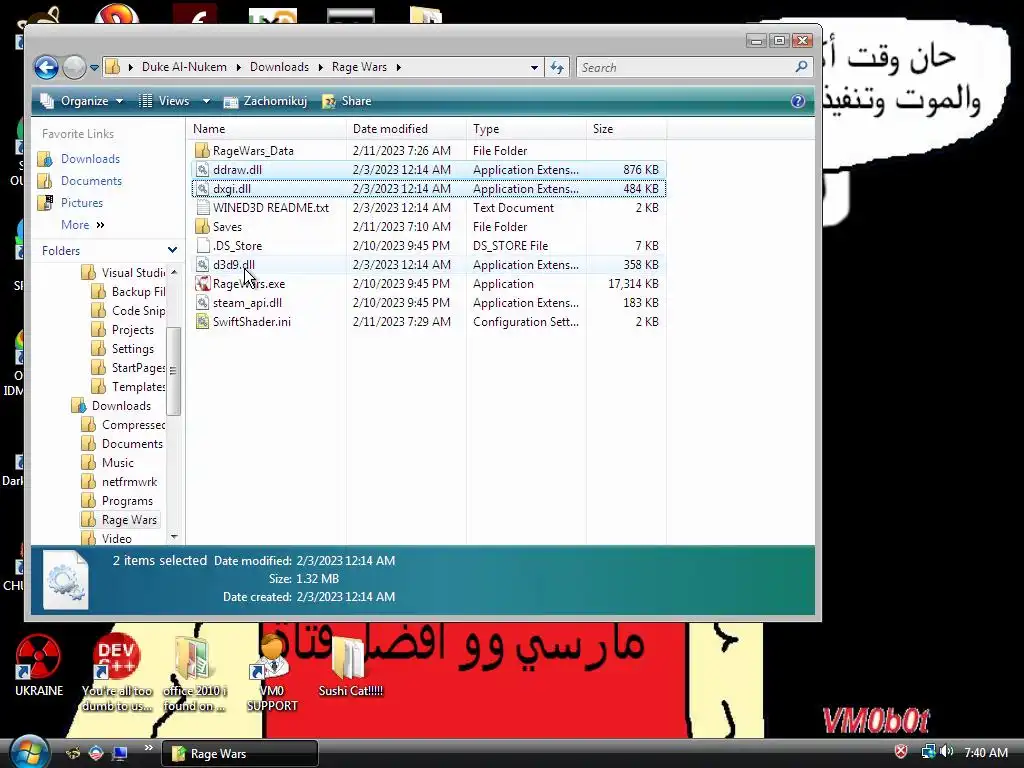
Task: Open the recent pages dropdown arrow
Action: (x=94, y=67)
